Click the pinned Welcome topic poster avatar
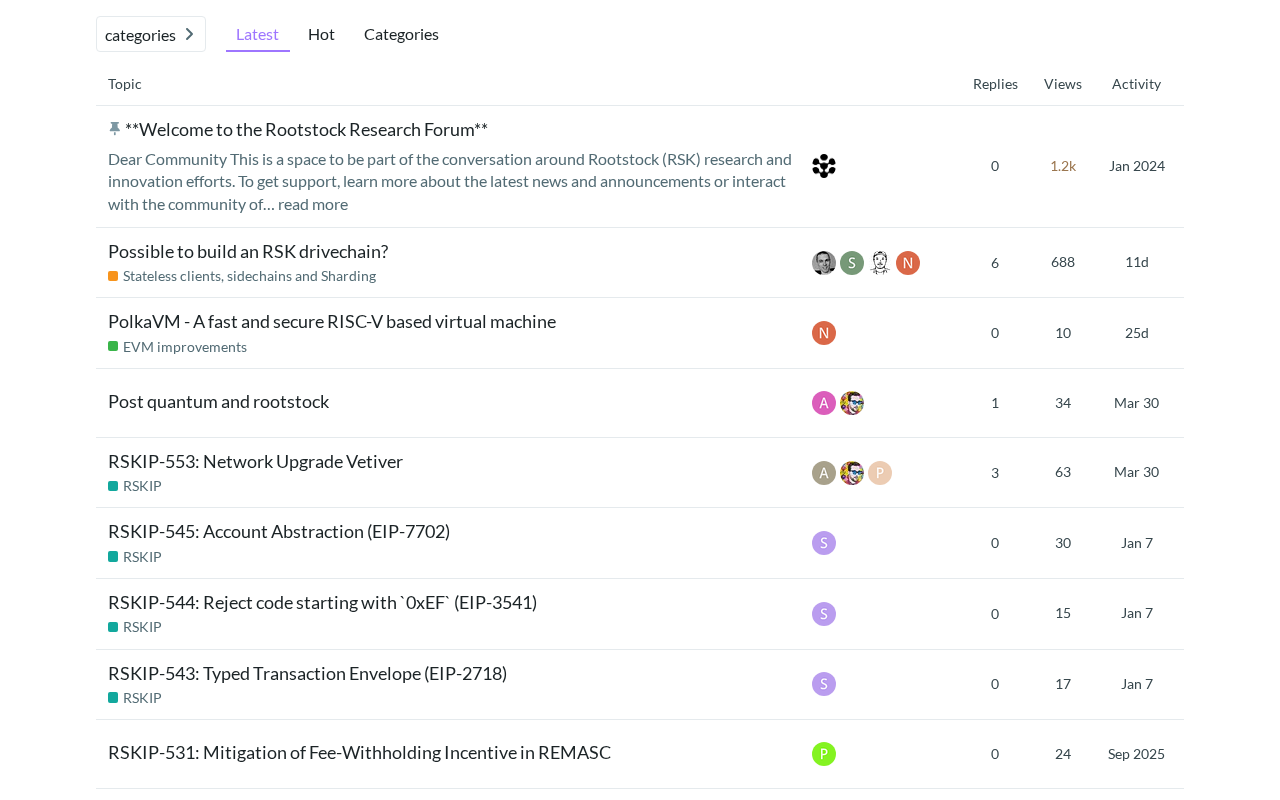1280x800 pixels. (x=824, y=166)
